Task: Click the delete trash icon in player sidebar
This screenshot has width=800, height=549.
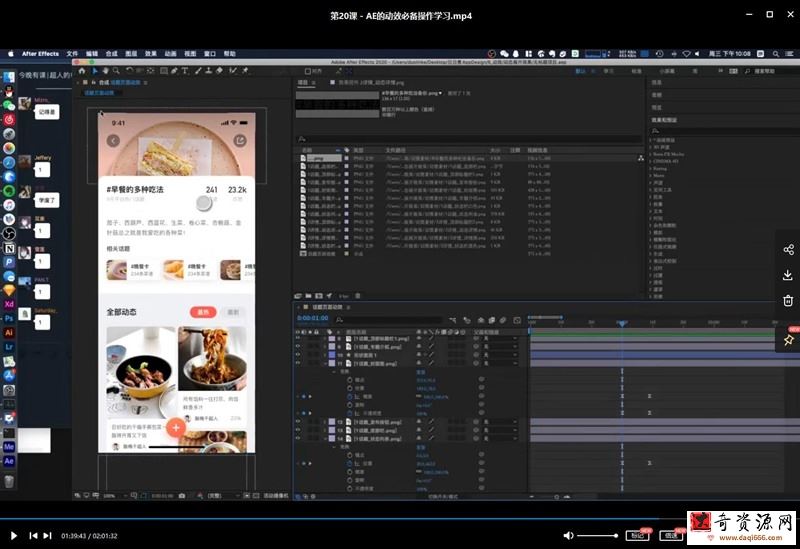Action: [788, 301]
